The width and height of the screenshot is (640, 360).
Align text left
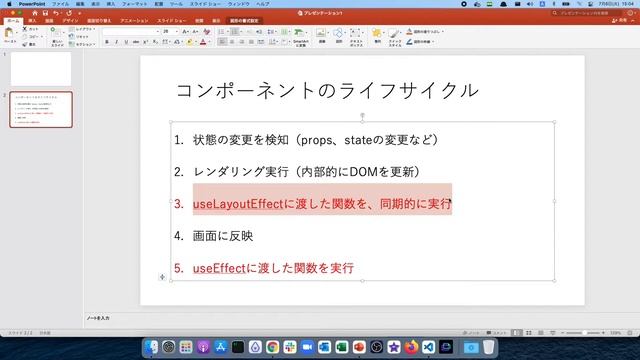pos(222,42)
